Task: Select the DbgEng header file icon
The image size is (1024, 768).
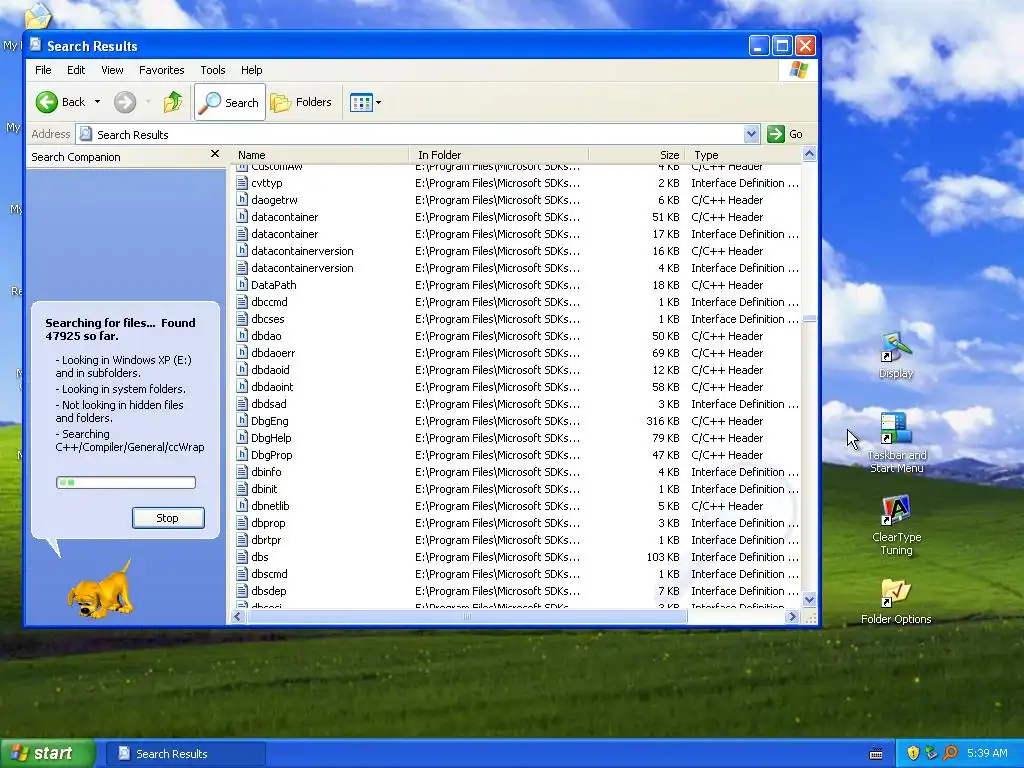Action: click(242, 421)
